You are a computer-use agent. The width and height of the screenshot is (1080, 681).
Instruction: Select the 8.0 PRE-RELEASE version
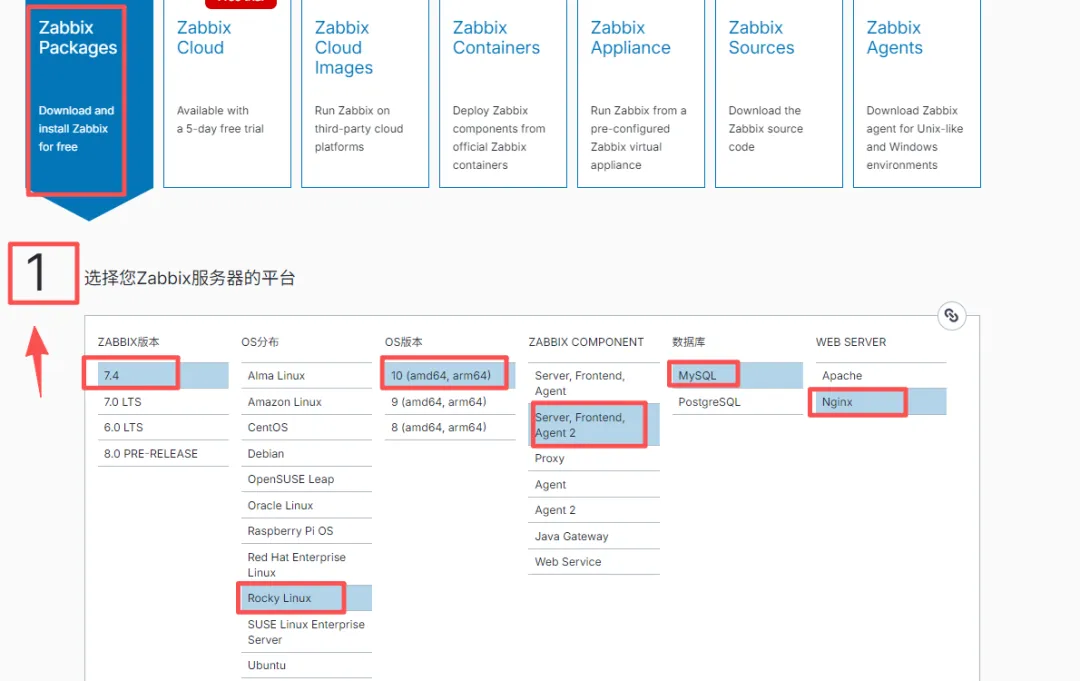[163, 454]
